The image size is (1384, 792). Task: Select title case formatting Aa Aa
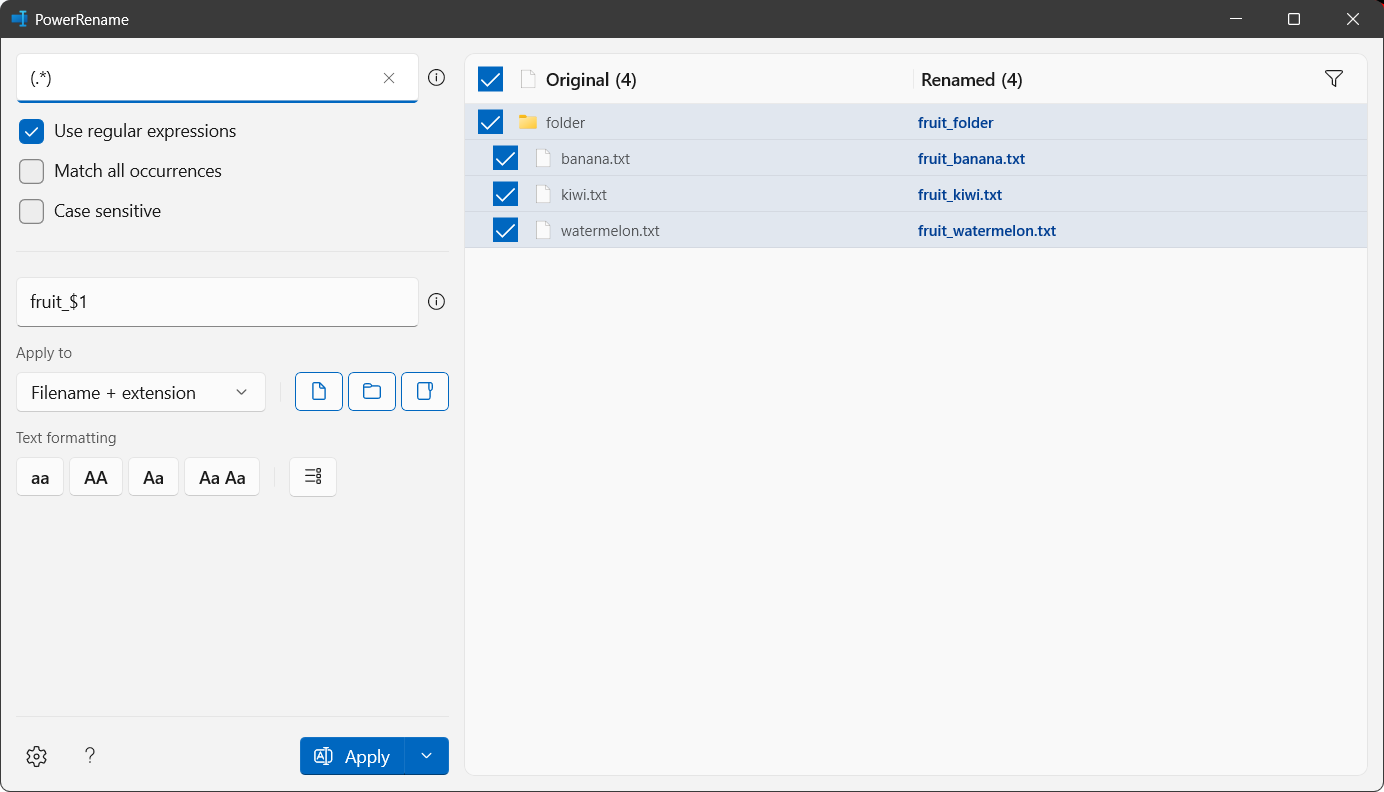coord(221,477)
